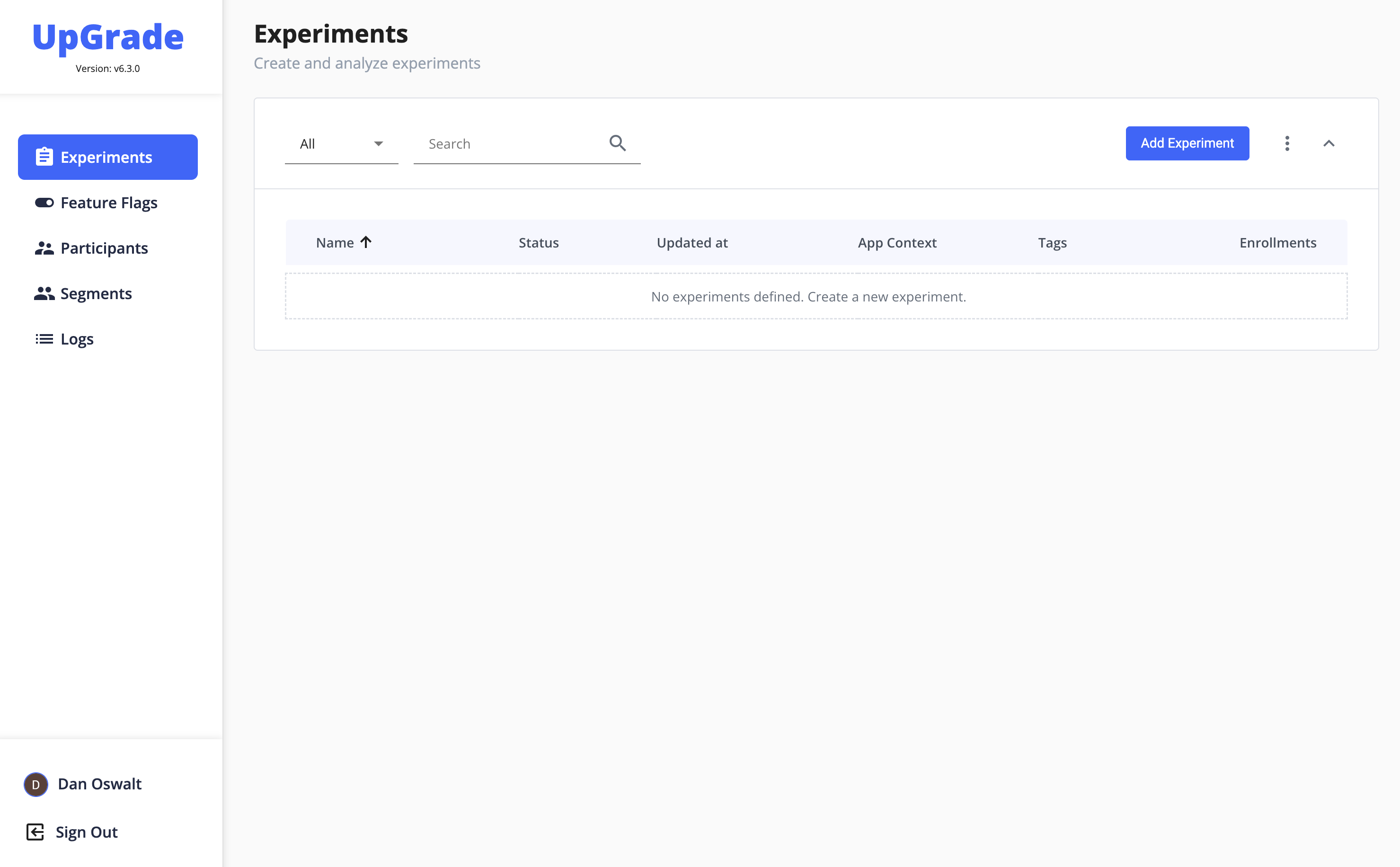Open the All filter dropdown
This screenshot has height=867, width=1400.
pyautogui.click(x=341, y=144)
